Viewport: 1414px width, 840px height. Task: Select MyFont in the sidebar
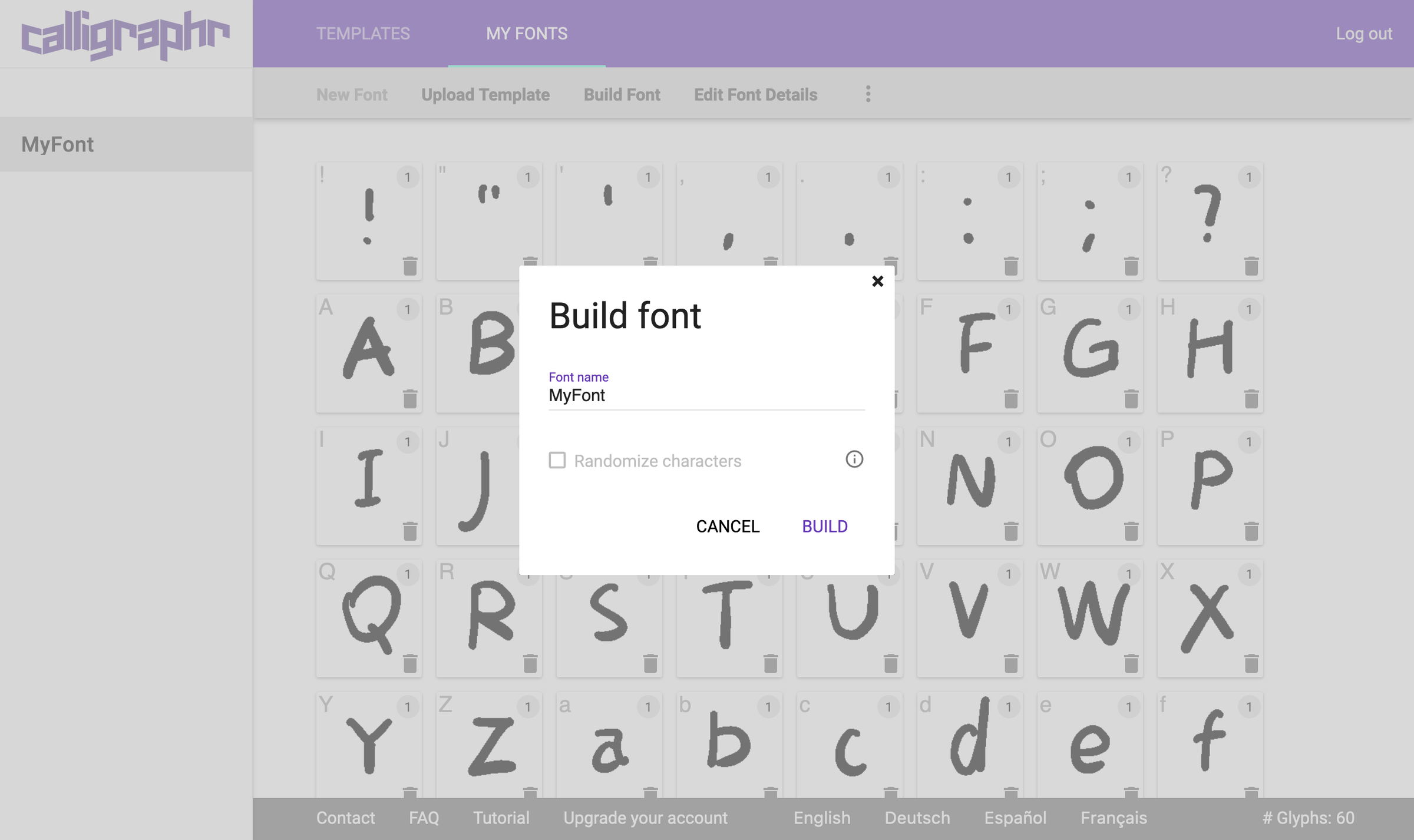[57, 144]
